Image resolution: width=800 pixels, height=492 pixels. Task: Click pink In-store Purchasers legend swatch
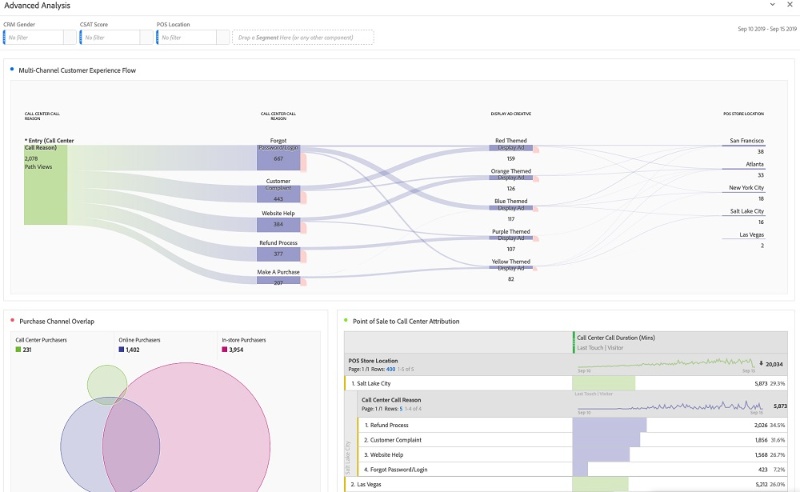coord(224,349)
